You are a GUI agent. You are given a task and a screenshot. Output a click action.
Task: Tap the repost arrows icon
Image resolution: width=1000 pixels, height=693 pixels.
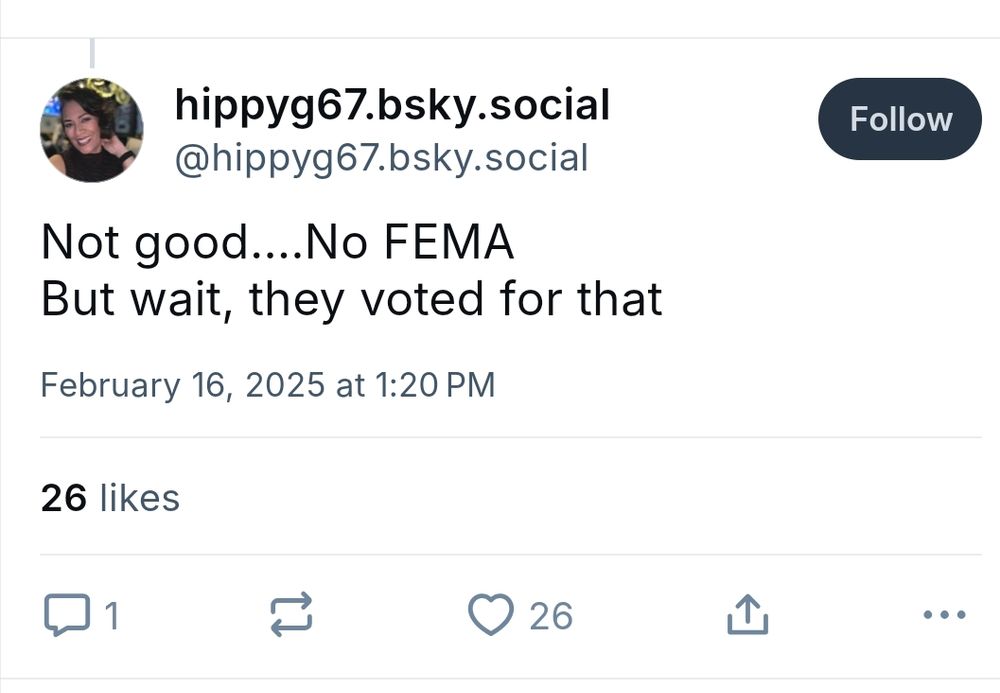pyautogui.click(x=292, y=615)
